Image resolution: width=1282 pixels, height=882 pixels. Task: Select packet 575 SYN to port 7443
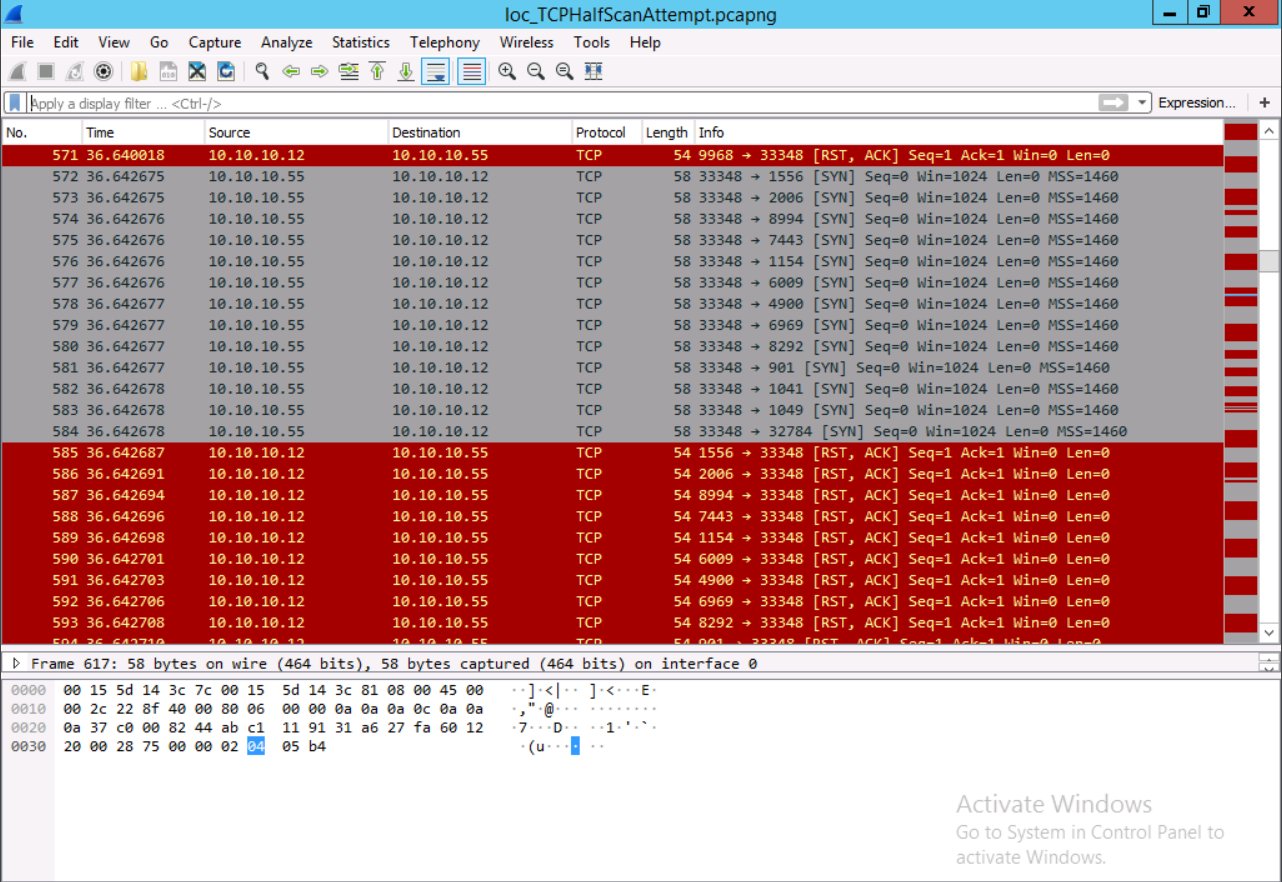coord(612,240)
